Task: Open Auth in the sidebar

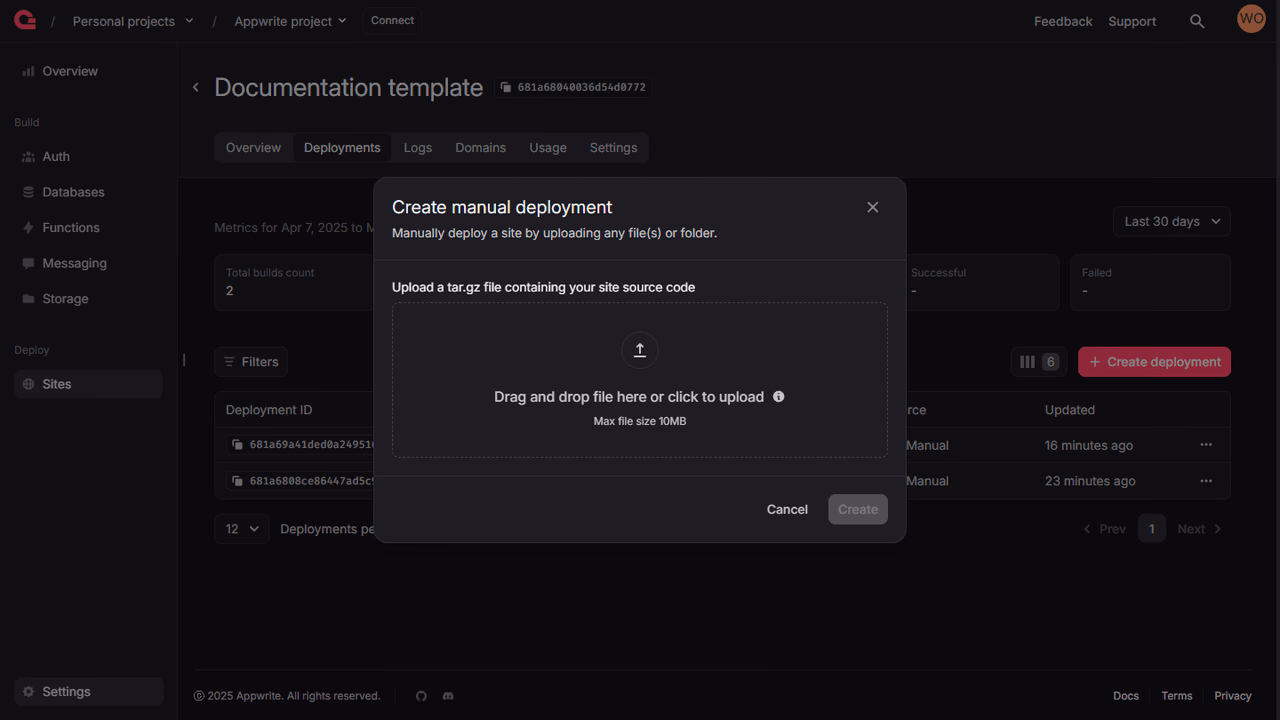Action: click(x=88, y=157)
